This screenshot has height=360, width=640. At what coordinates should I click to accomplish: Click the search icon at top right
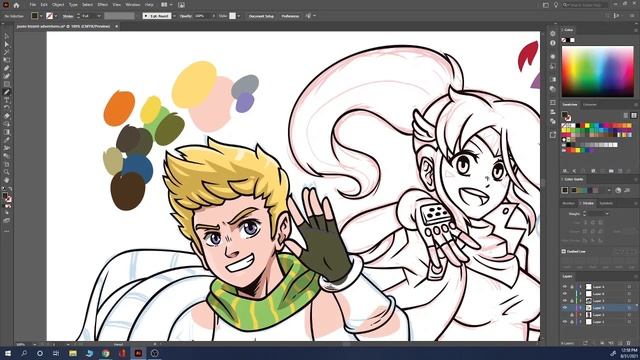565,5
